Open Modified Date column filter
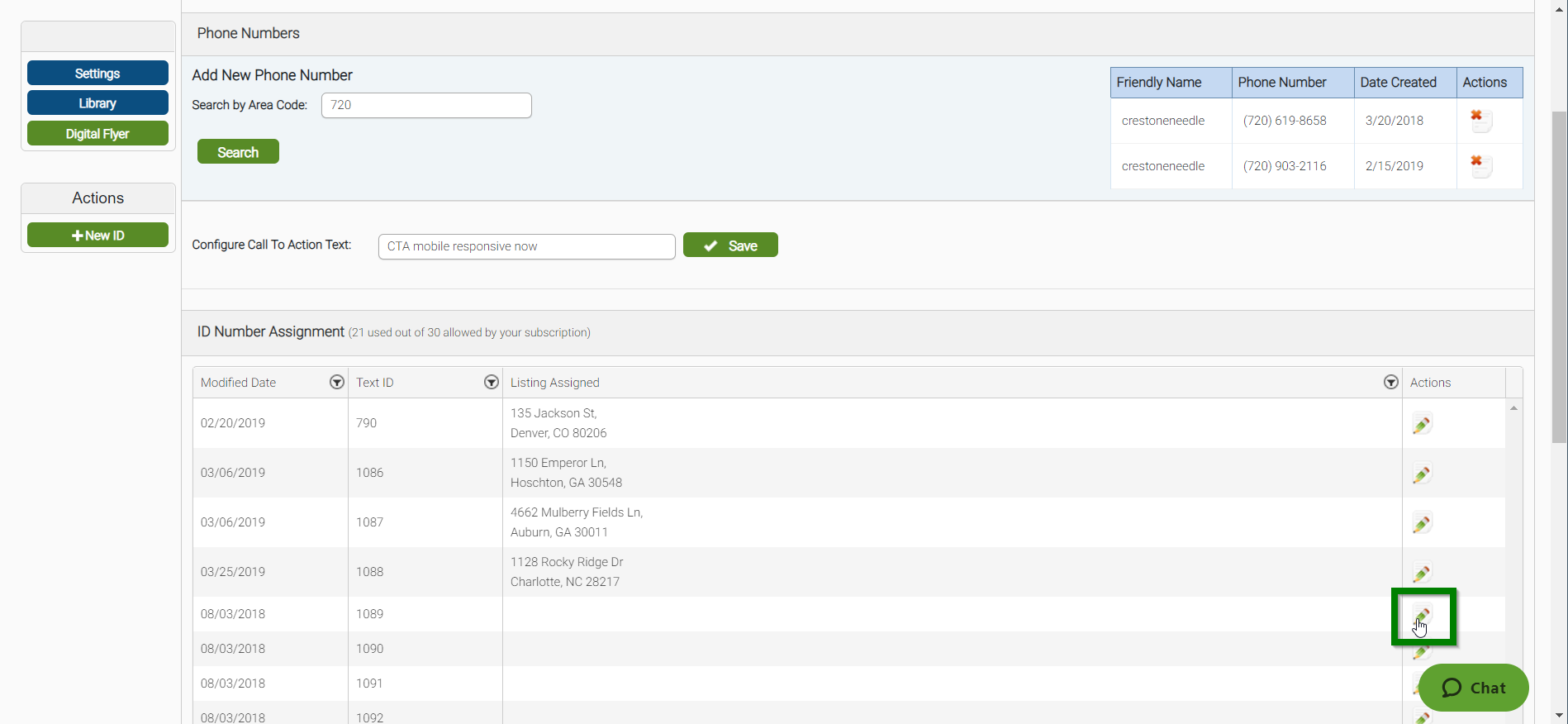 pyautogui.click(x=336, y=382)
